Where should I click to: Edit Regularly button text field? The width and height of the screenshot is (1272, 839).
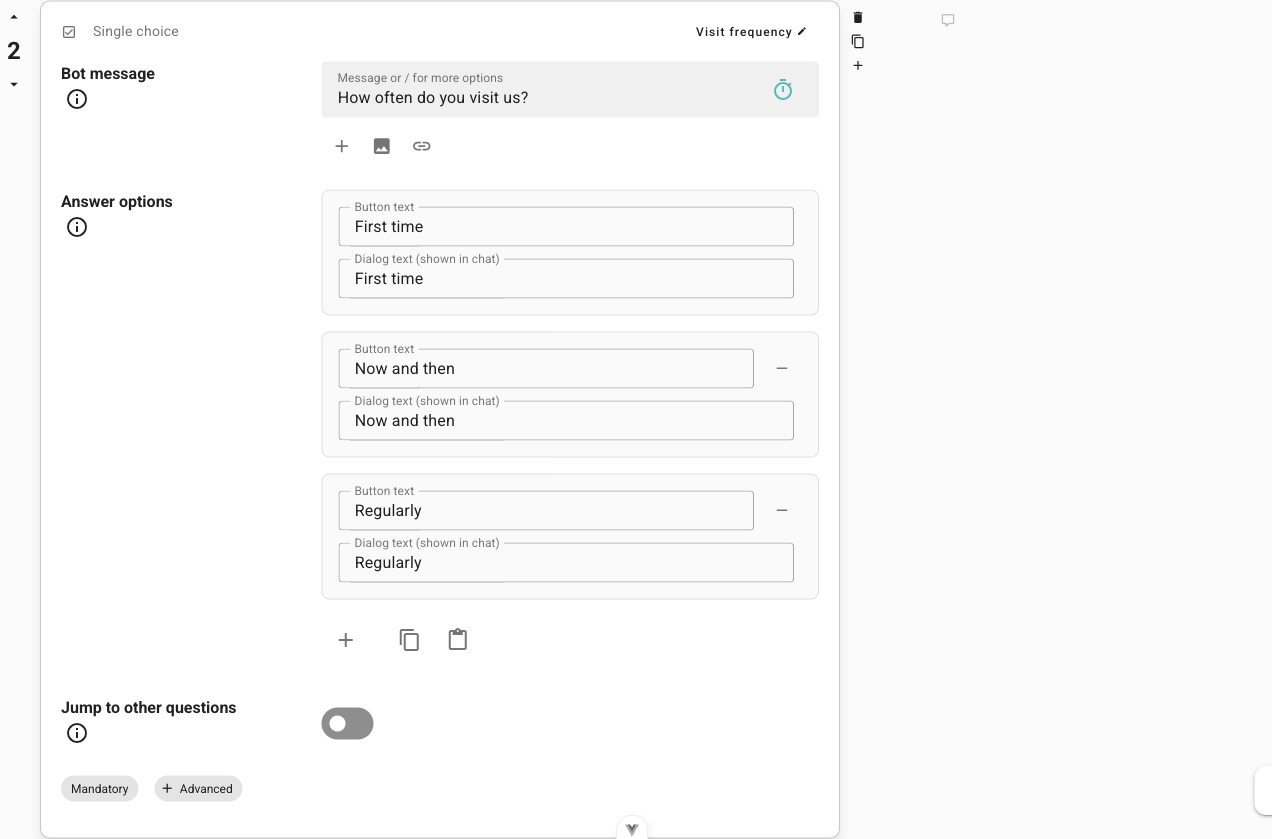[546, 510]
